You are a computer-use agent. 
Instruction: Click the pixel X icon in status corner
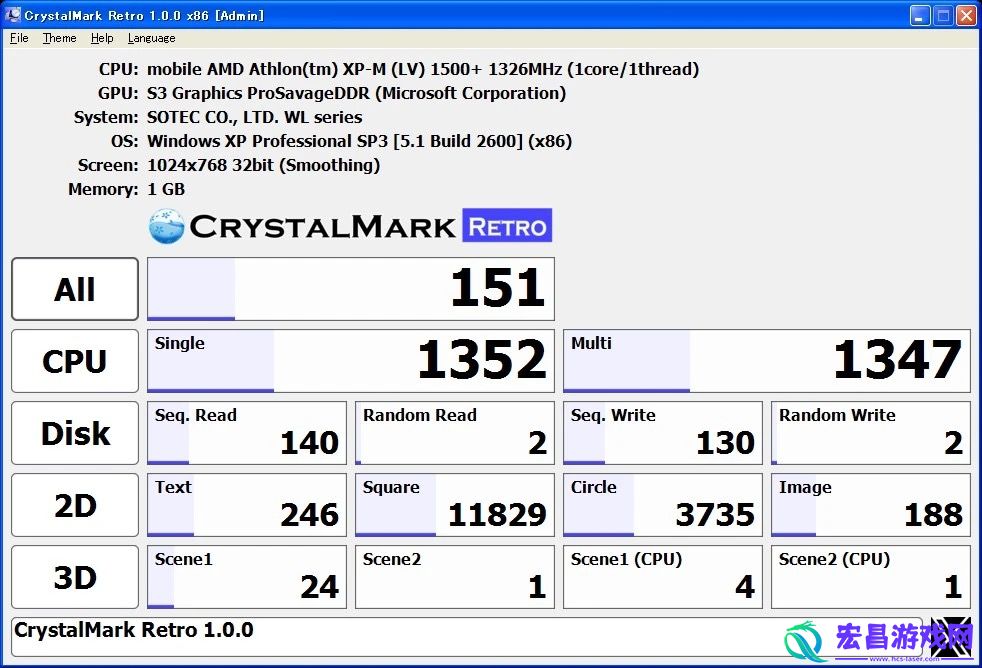(x=953, y=637)
